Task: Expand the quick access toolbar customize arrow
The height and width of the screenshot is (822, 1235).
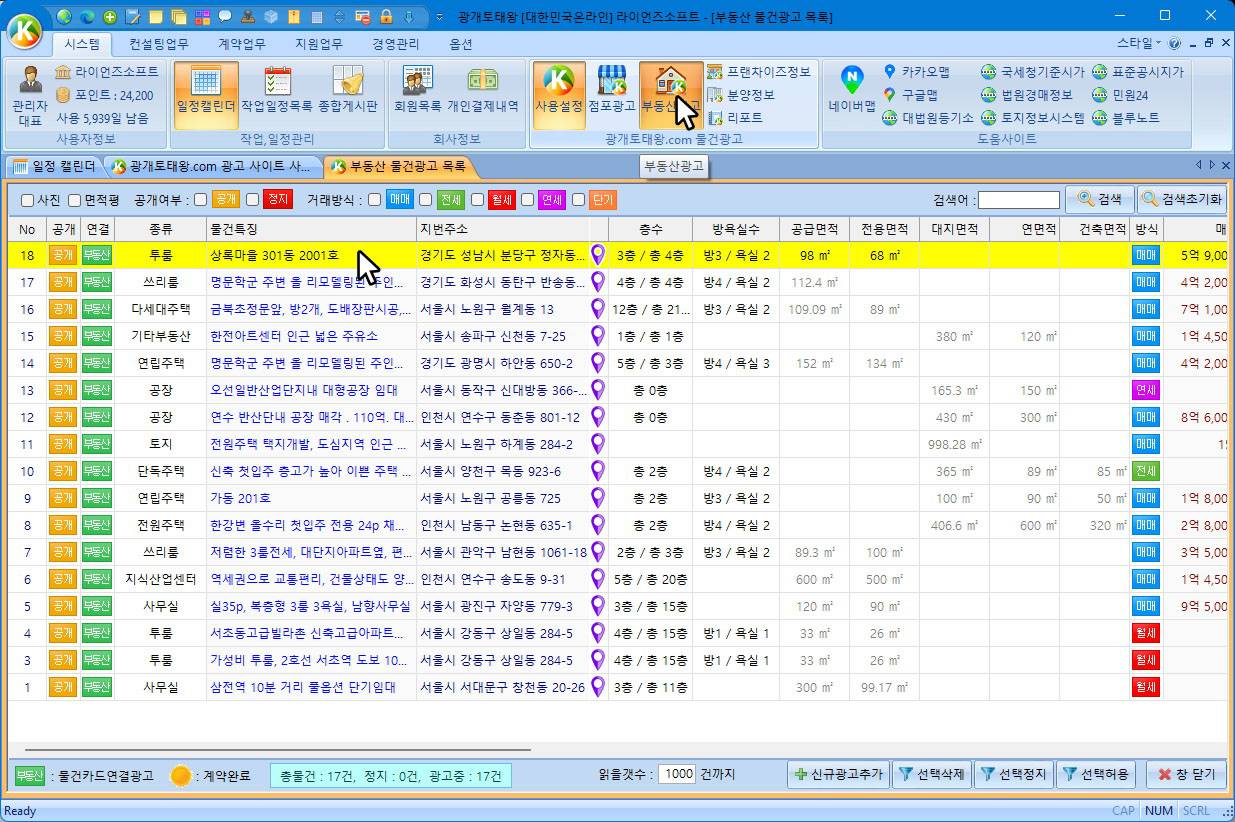Action: click(x=441, y=17)
